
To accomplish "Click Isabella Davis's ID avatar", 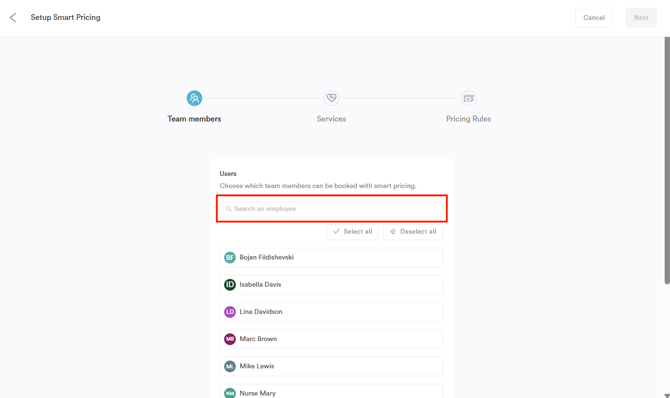I will 230,285.
